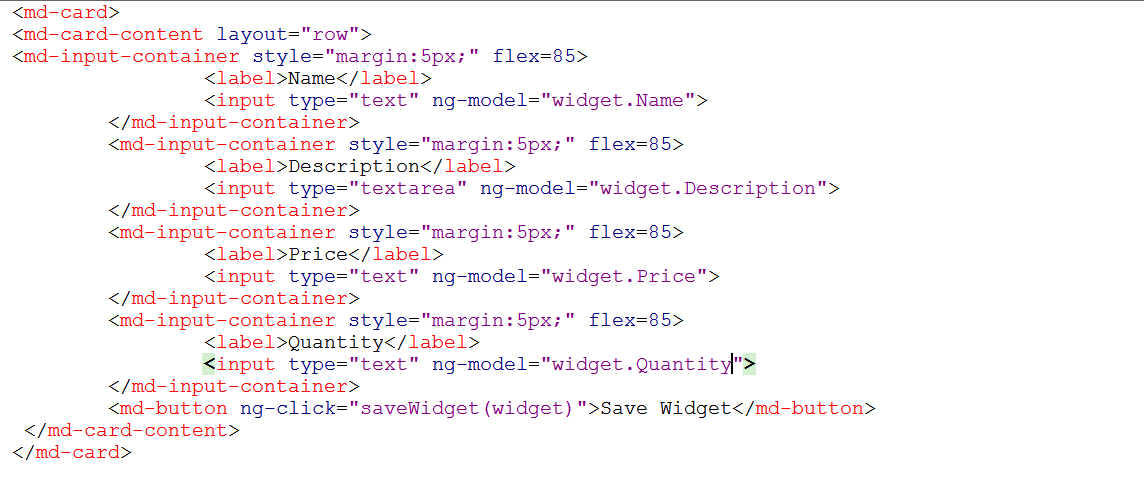Click the "widget.Name" ng-model value
This screenshot has height=496, width=1144.
click(x=617, y=100)
